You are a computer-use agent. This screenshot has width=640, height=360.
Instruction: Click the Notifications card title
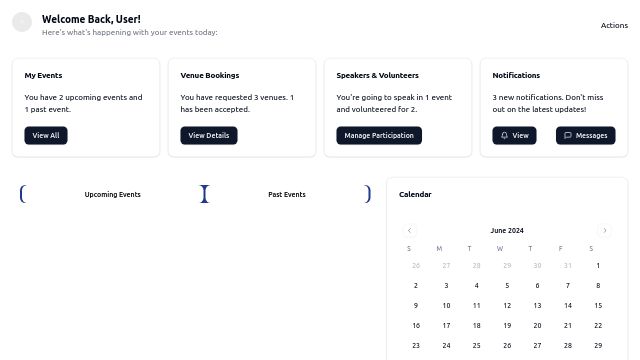click(516, 76)
